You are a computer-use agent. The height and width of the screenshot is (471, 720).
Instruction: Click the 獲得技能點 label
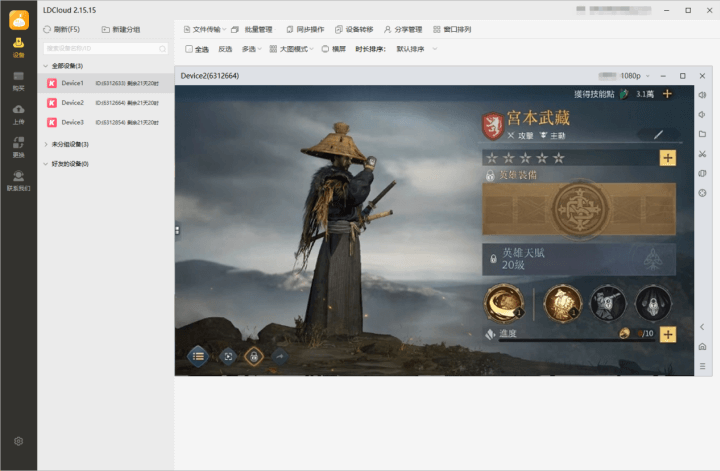594,94
